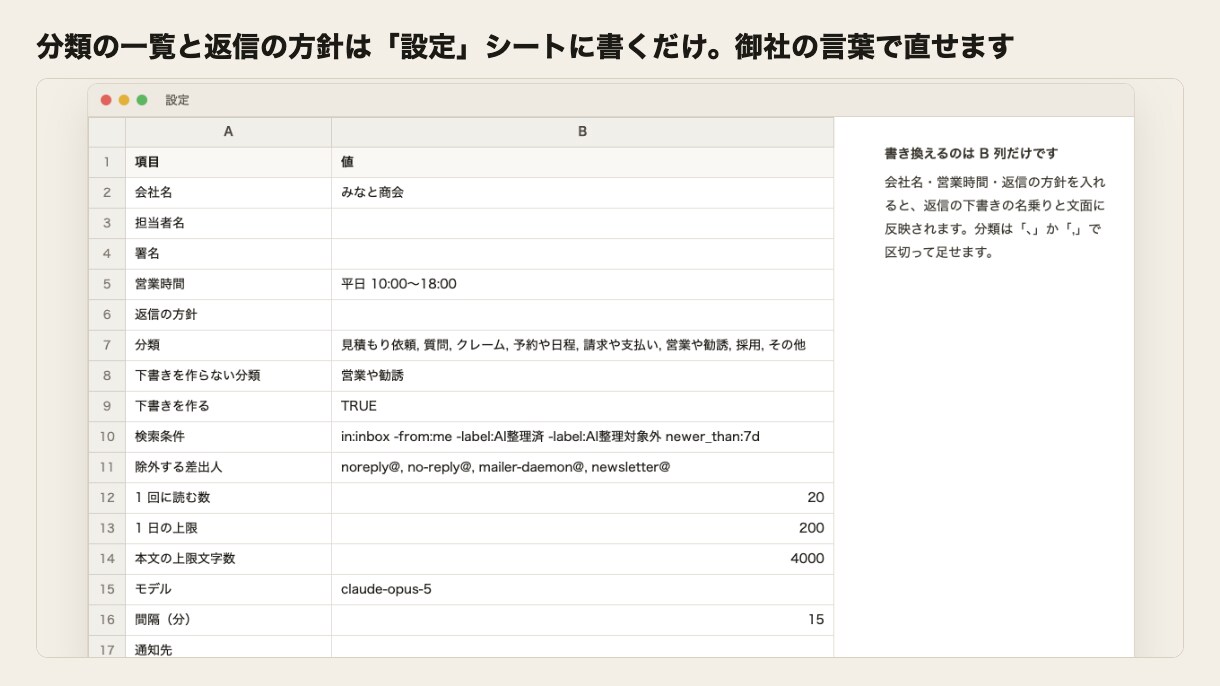Click the value cell '200'
Viewport: 1220px width, 686px height.
pos(582,528)
